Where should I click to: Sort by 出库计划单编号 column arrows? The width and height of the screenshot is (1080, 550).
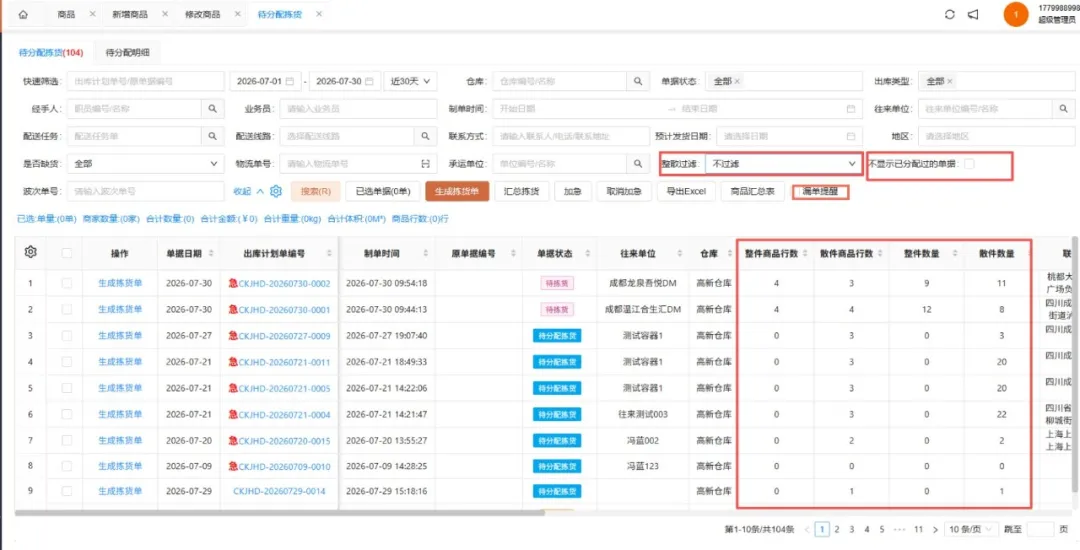328,253
